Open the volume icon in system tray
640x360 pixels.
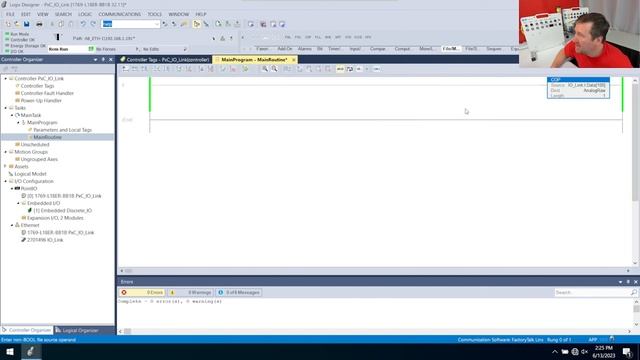point(584,351)
